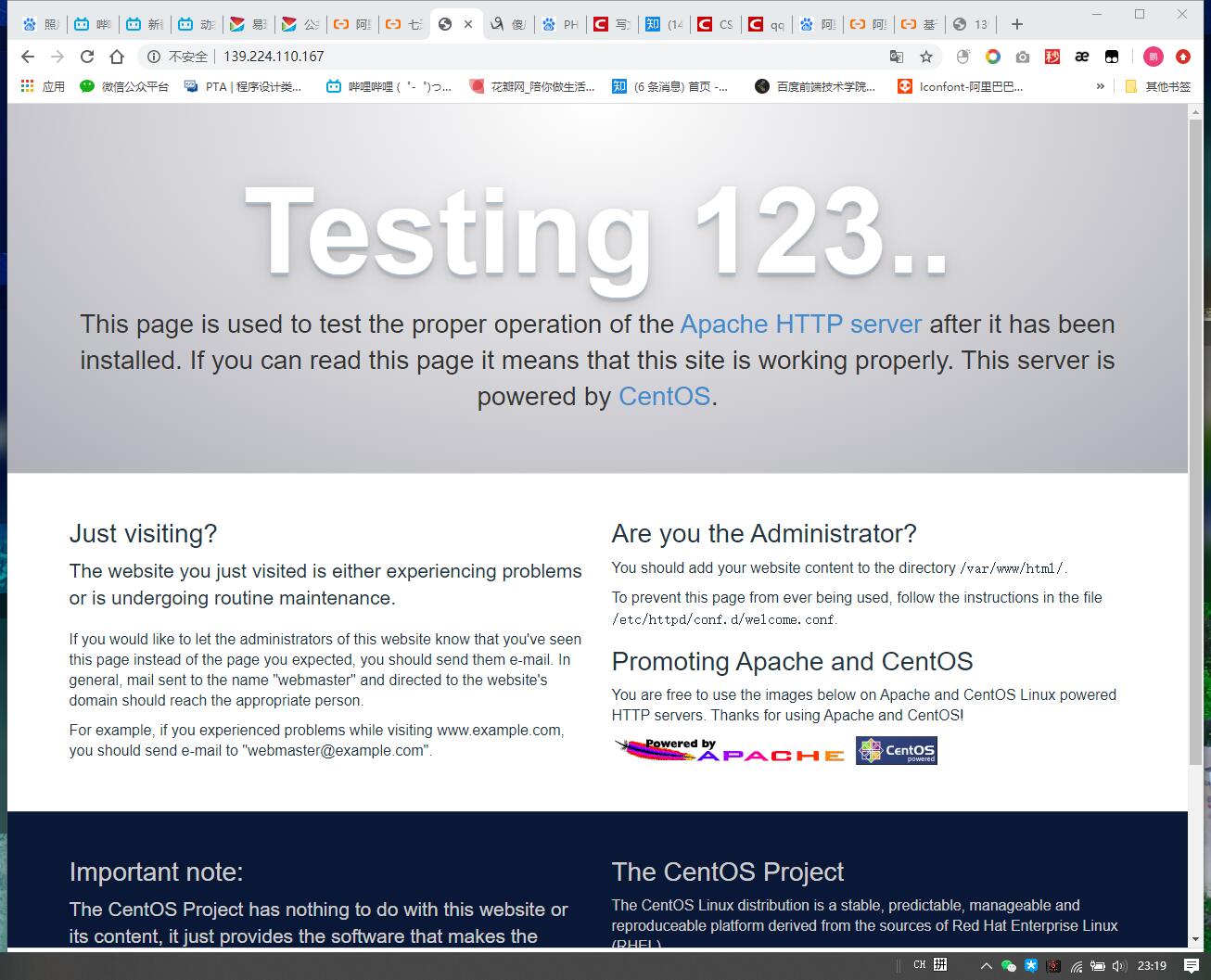Viewport: 1211px width, 980px height.
Task: Expand the bookmarks overflow chevron
Action: (1101, 86)
